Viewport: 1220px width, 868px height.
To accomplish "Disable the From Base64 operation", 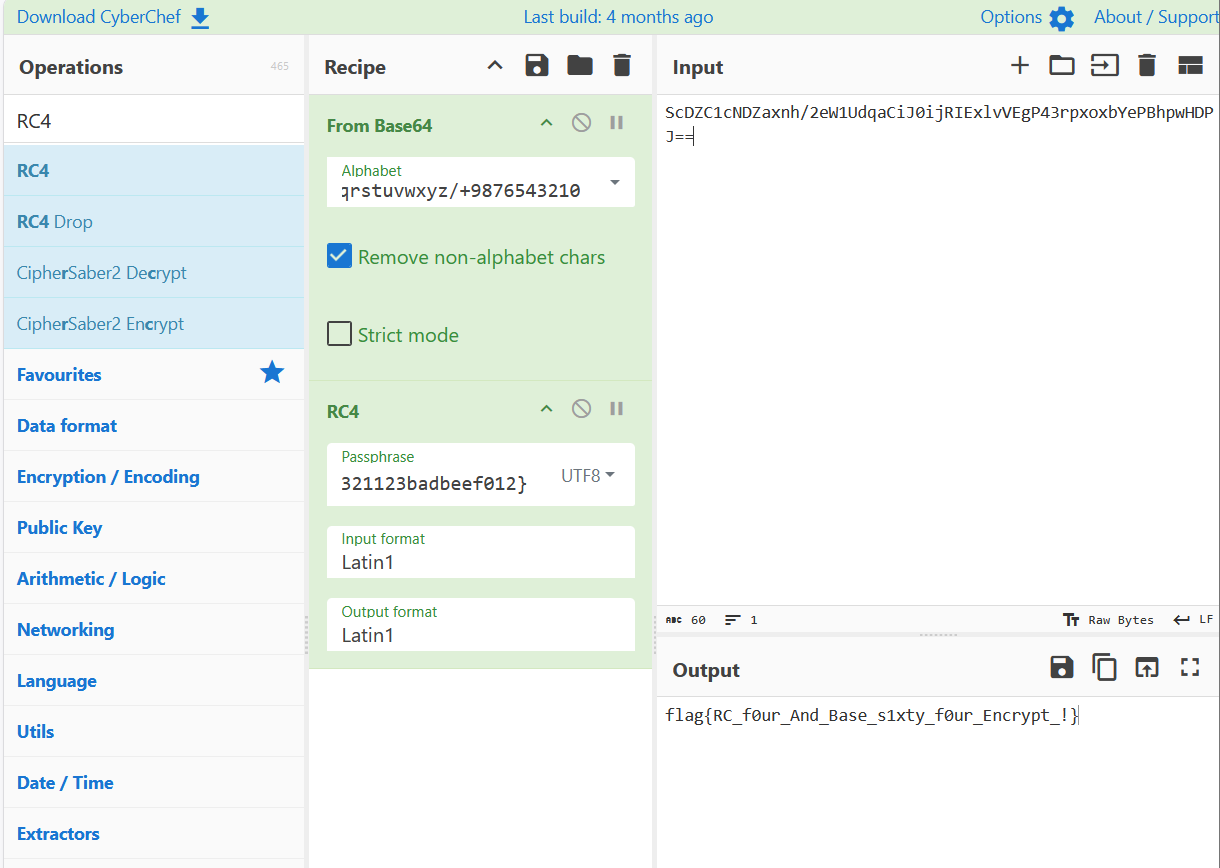I will pos(581,123).
